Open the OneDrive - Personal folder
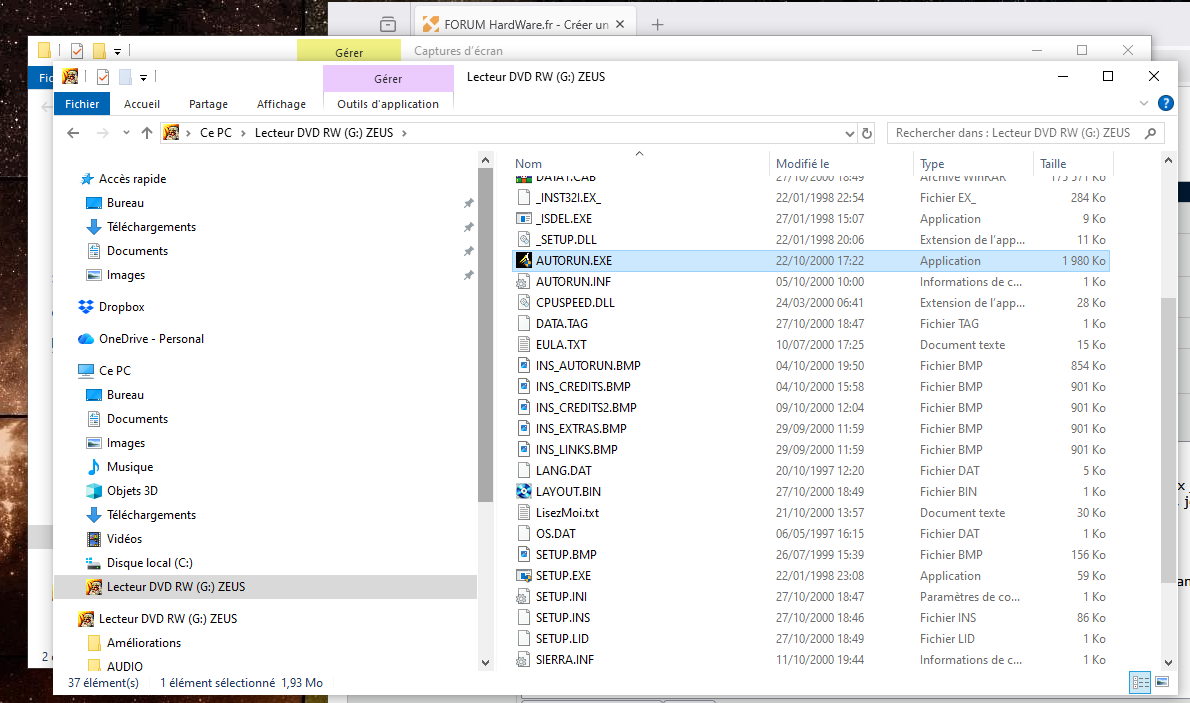The width and height of the screenshot is (1190, 703). click(x=150, y=339)
